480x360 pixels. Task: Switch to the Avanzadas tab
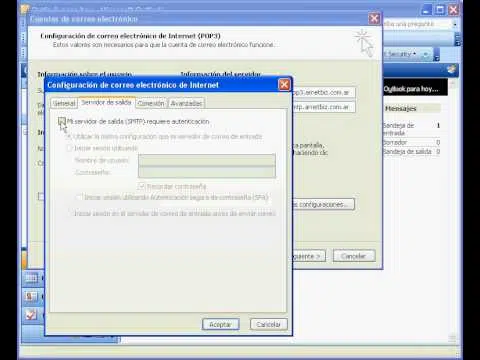click(x=186, y=103)
